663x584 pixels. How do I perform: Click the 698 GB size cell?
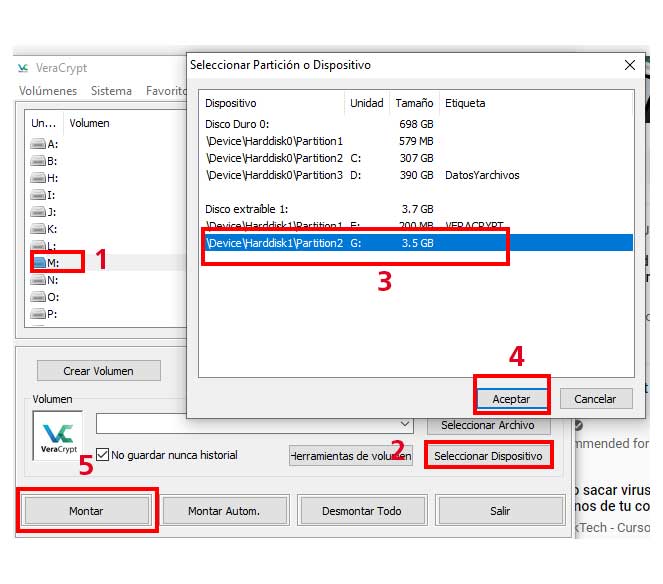click(416, 124)
